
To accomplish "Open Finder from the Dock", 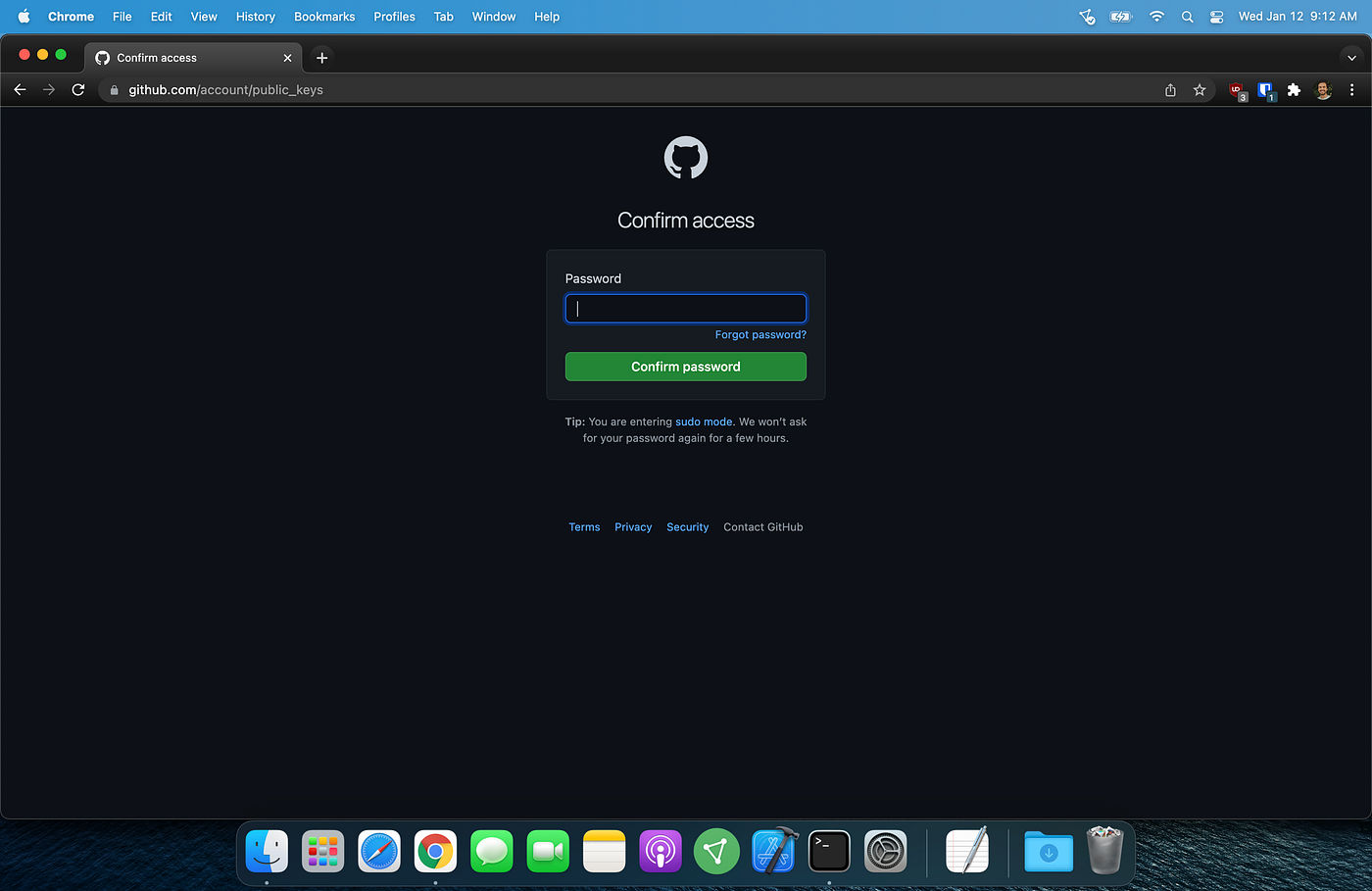I will 267,851.
